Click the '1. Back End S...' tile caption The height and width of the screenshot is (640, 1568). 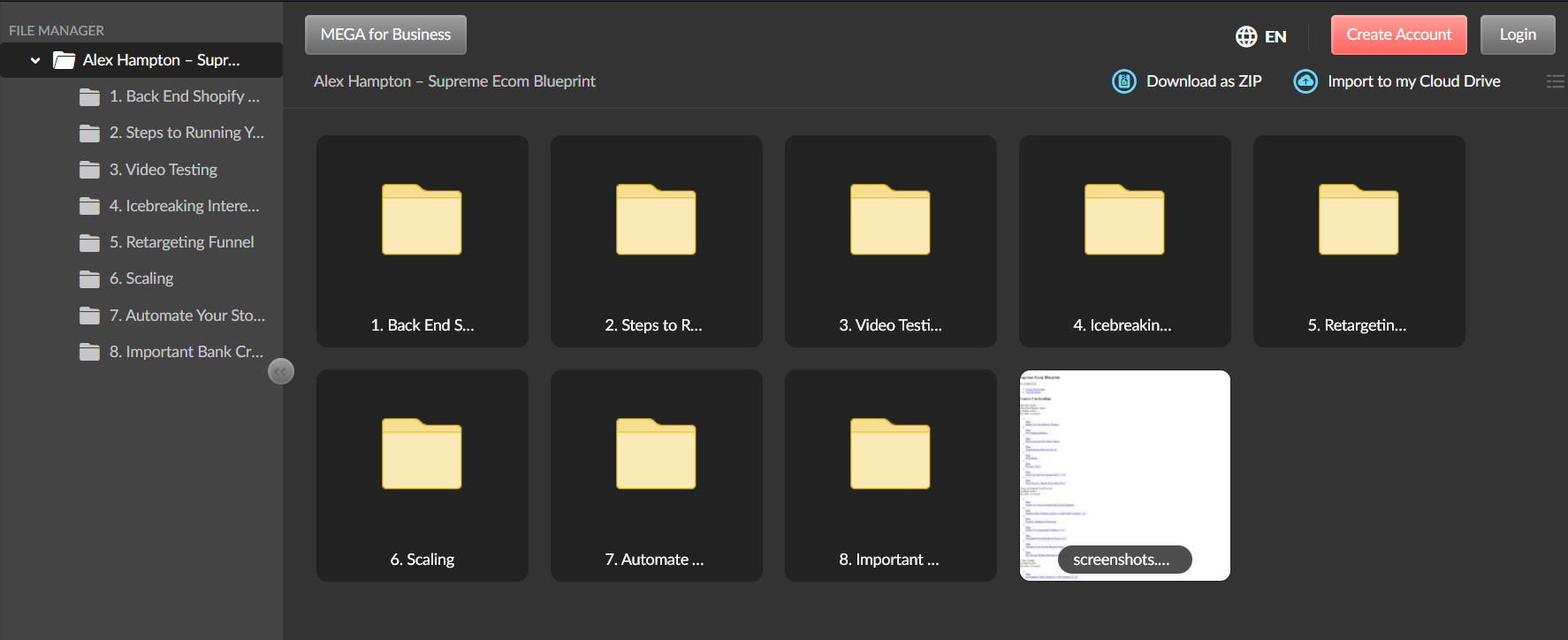coord(422,325)
